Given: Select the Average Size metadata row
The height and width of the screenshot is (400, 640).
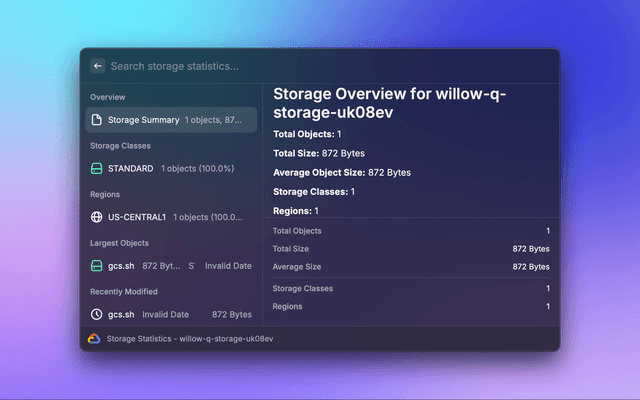Looking at the screenshot, I should 411,267.
